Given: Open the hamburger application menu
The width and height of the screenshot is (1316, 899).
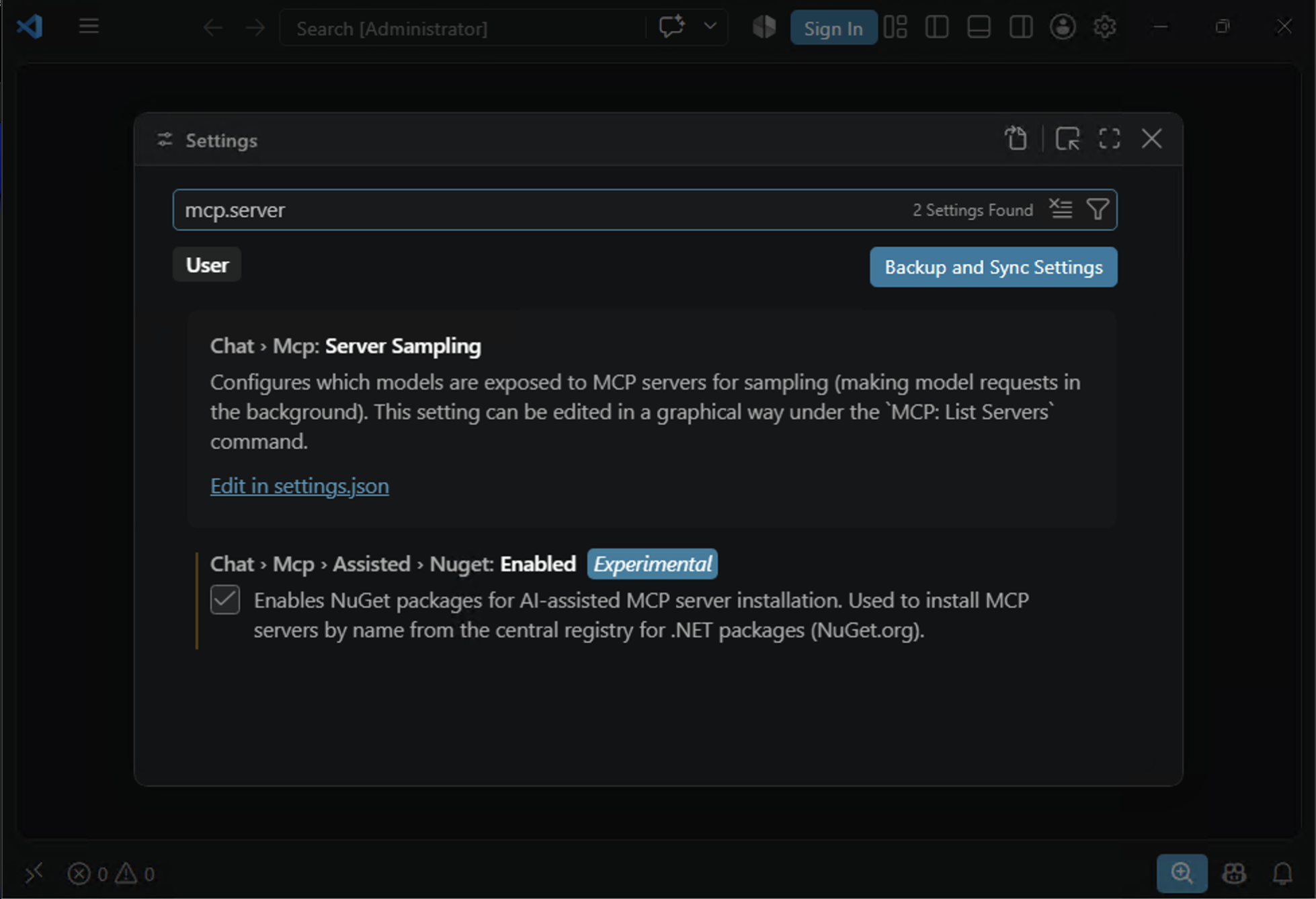Looking at the screenshot, I should (x=89, y=27).
